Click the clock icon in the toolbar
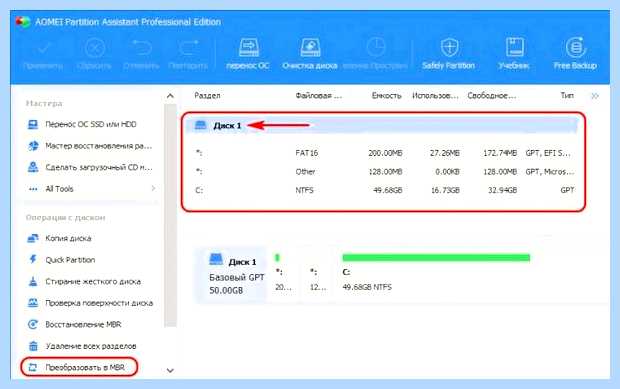Image resolution: width=620 pixels, height=389 pixels. coord(376,48)
